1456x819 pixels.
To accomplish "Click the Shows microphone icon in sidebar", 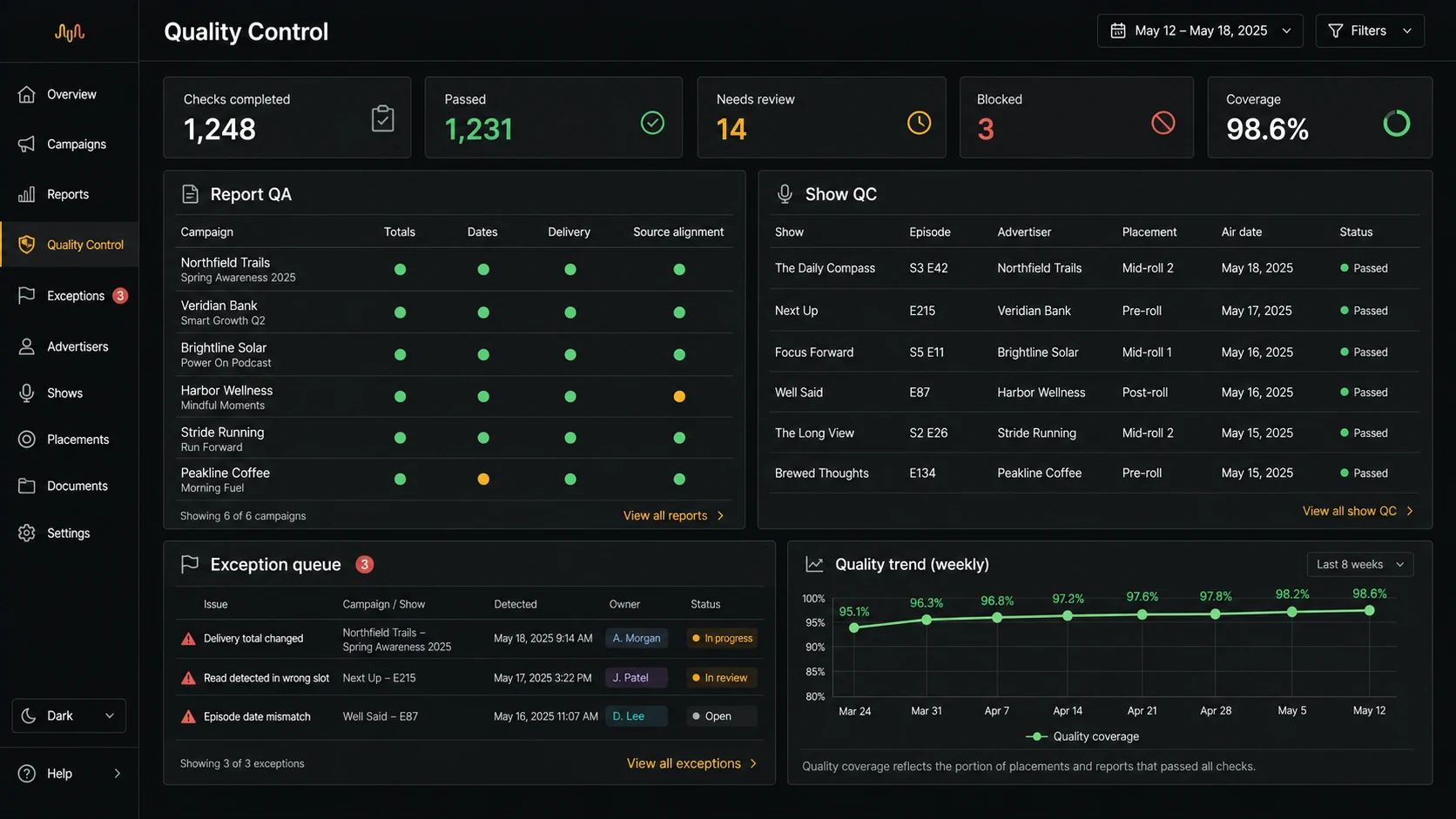I will coord(27,393).
